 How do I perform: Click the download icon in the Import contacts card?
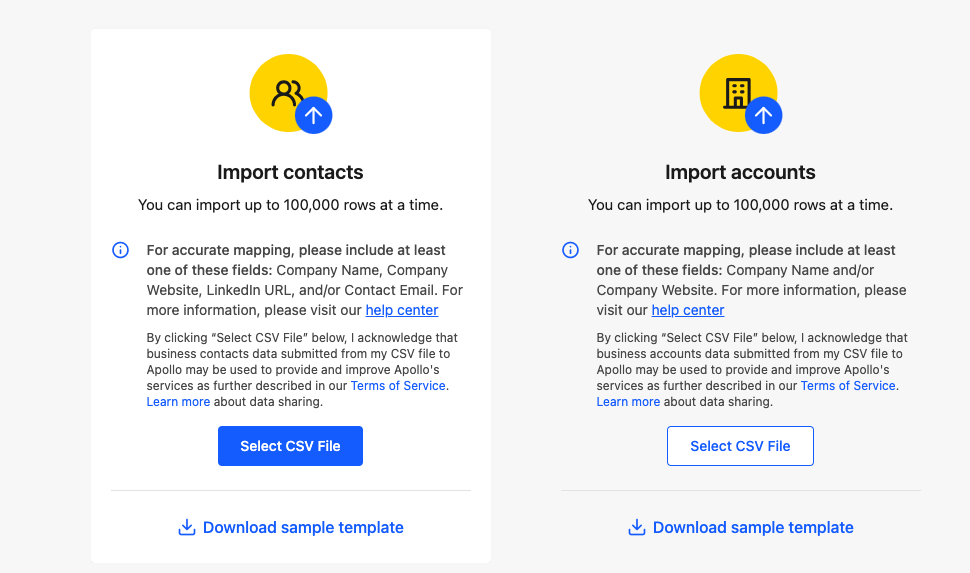pos(186,527)
